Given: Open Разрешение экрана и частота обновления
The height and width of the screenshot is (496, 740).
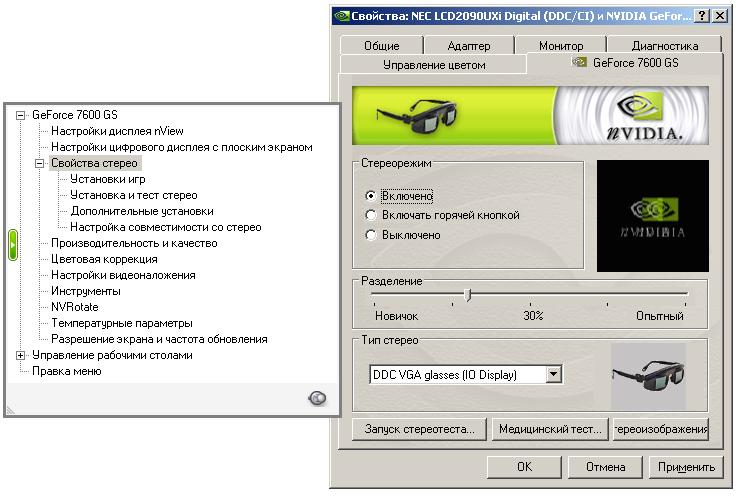Looking at the screenshot, I should point(159,339).
